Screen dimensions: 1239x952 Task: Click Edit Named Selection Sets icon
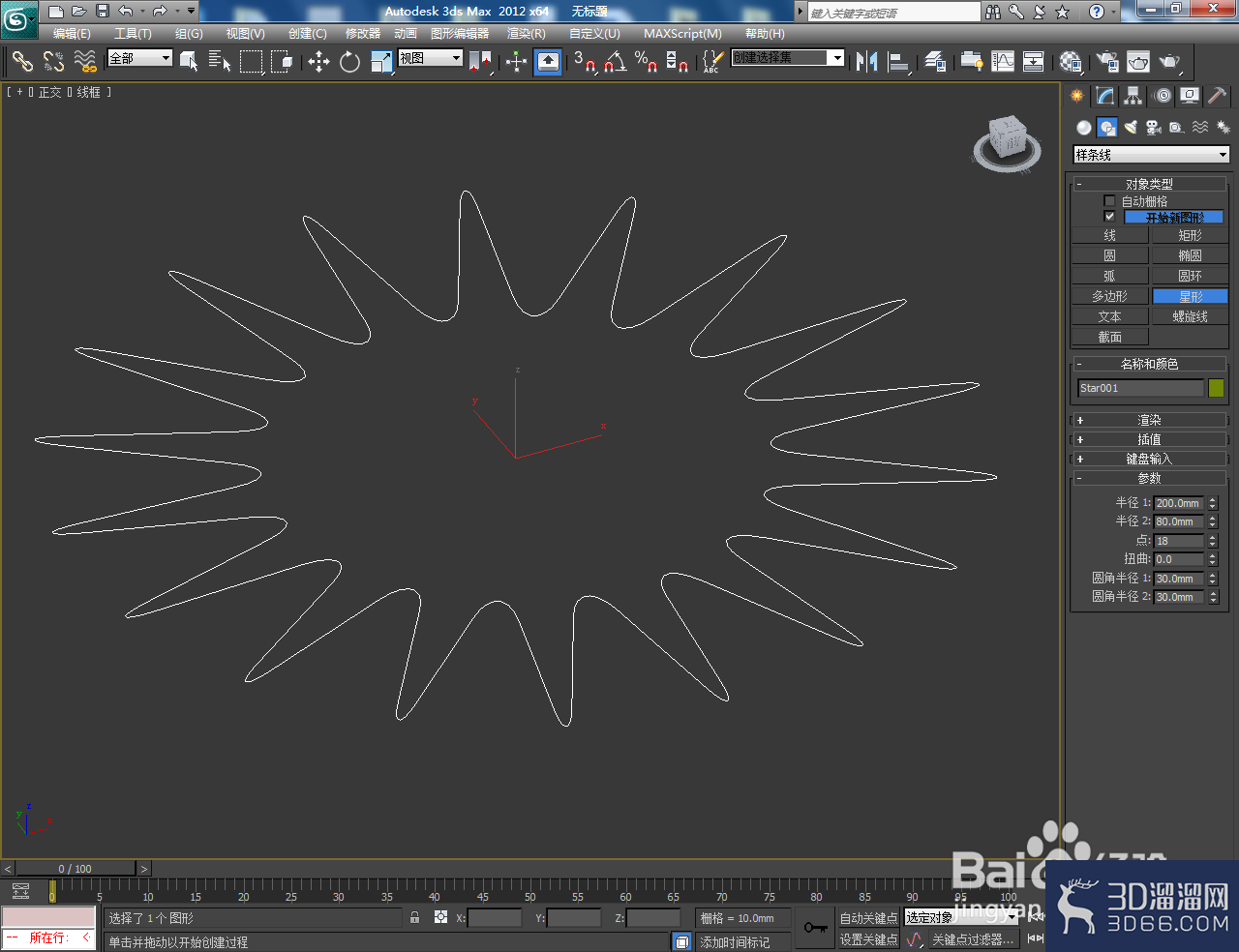tap(712, 62)
